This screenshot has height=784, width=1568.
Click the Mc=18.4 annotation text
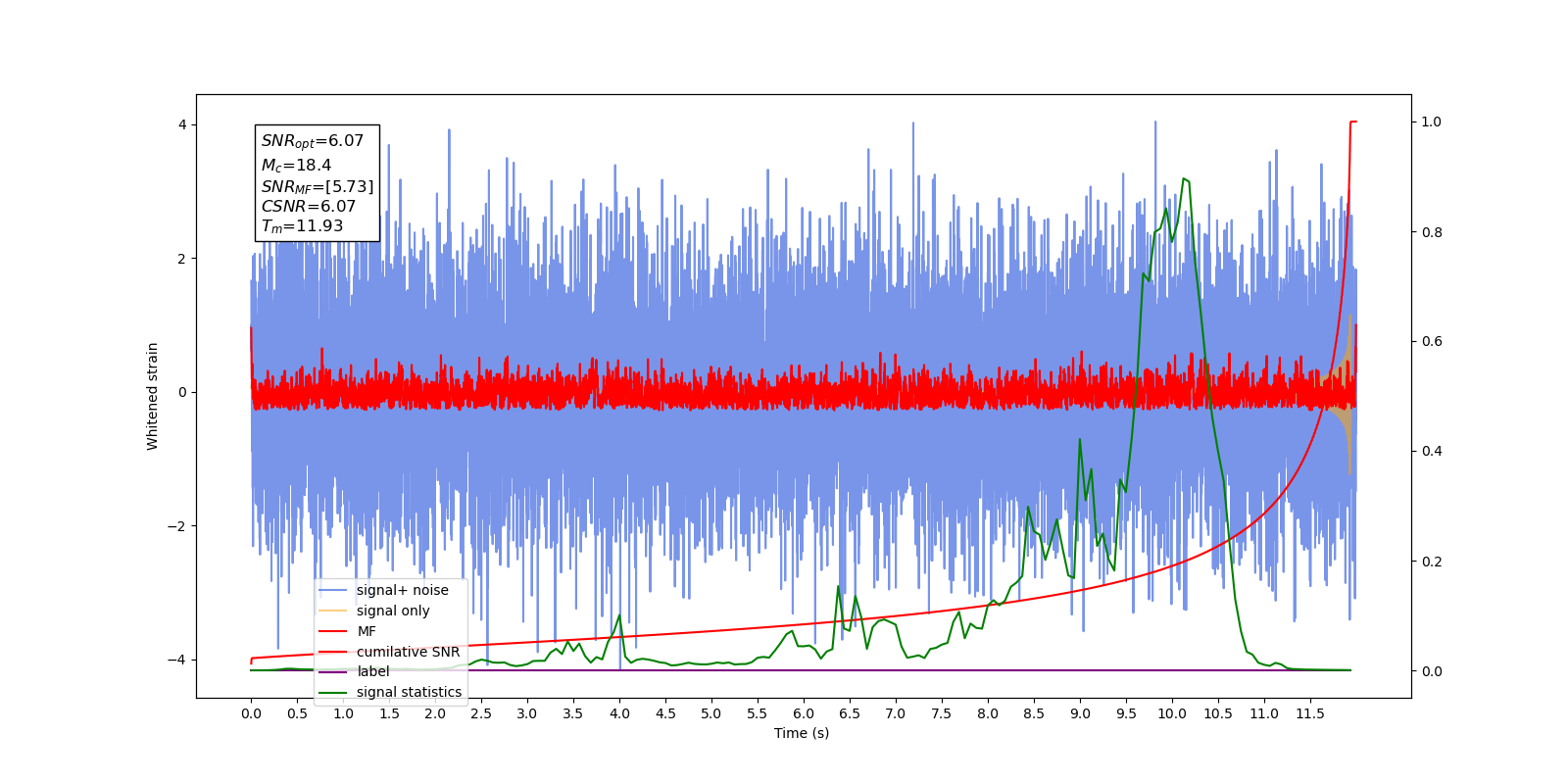click(x=296, y=166)
